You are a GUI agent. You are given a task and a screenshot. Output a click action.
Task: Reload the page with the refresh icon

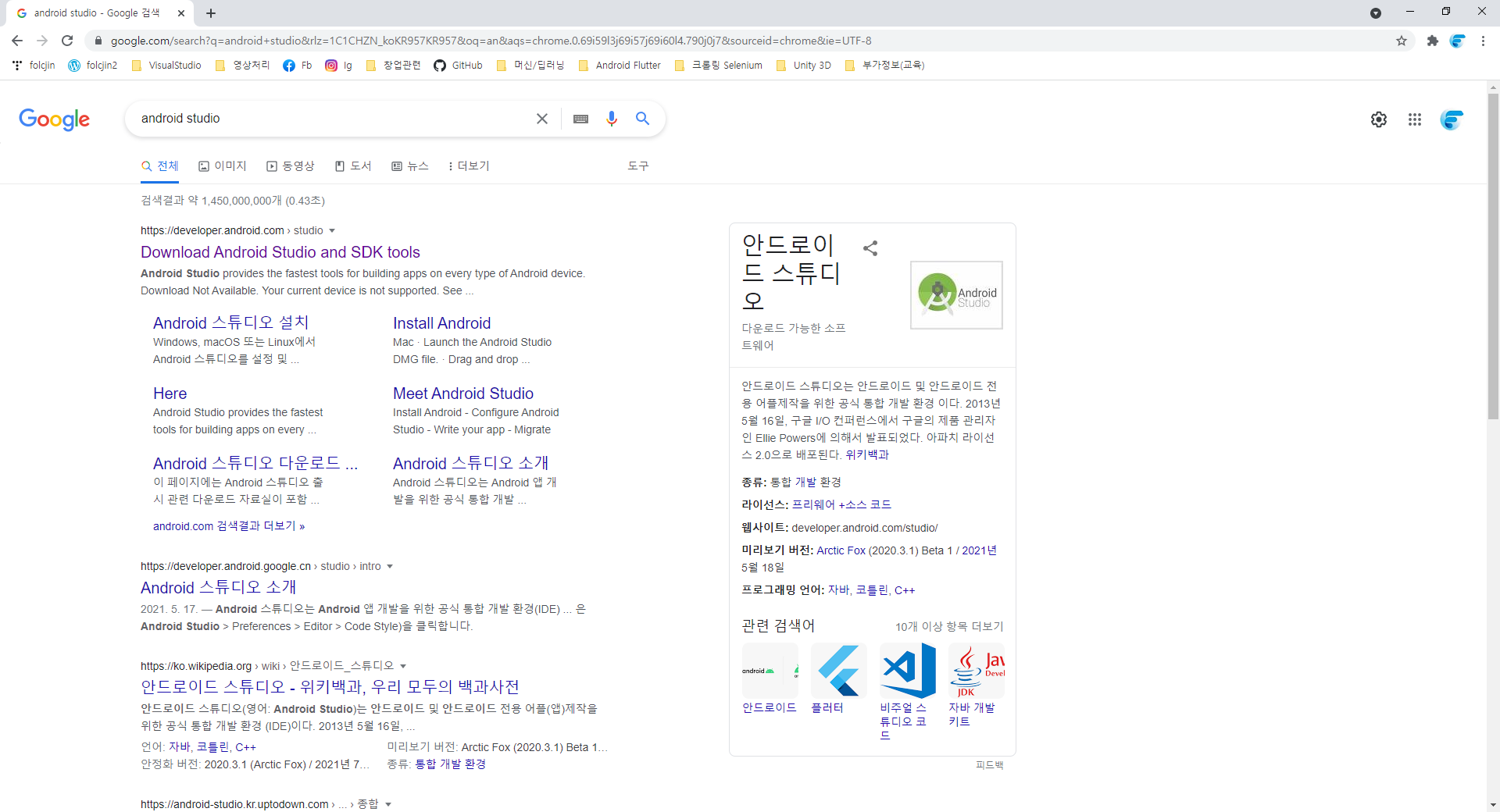[x=67, y=41]
